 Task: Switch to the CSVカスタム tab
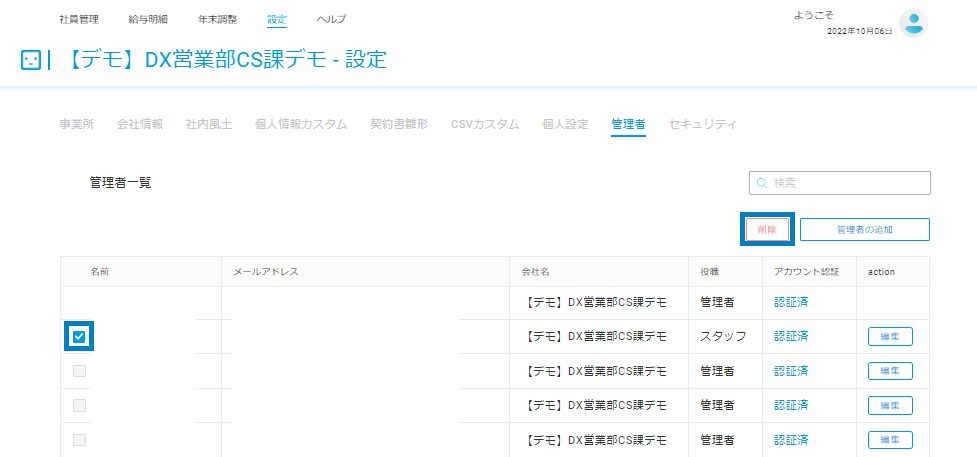click(485, 124)
